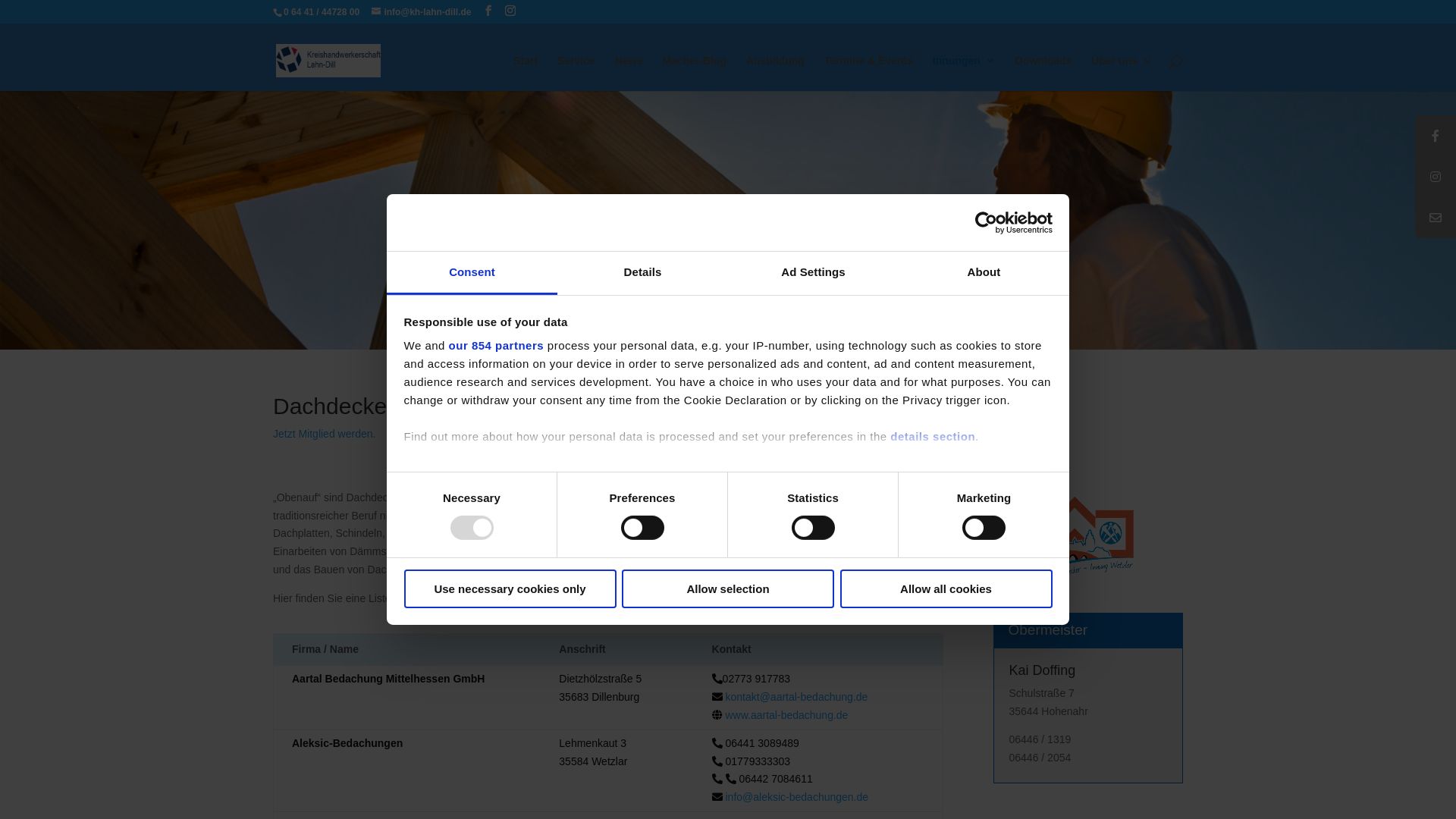Open the About tab

tap(984, 272)
